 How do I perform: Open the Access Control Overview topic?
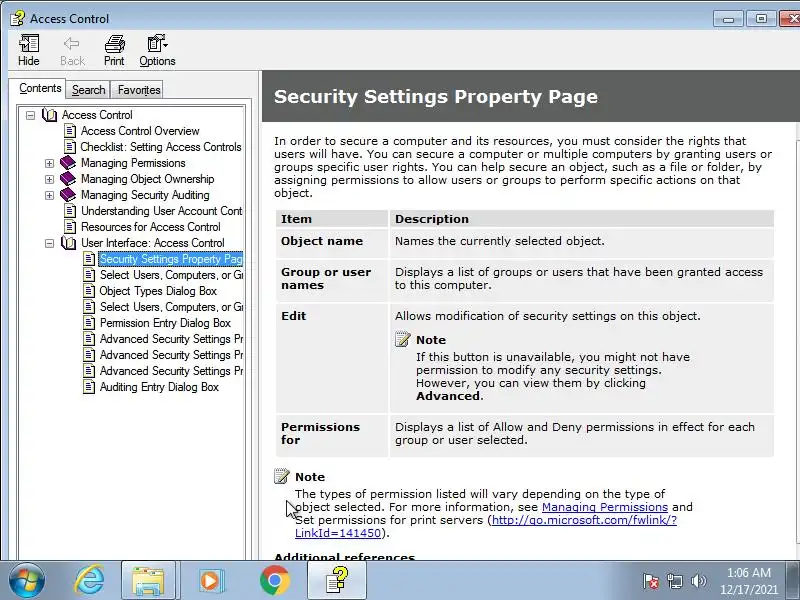tap(140, 131)
